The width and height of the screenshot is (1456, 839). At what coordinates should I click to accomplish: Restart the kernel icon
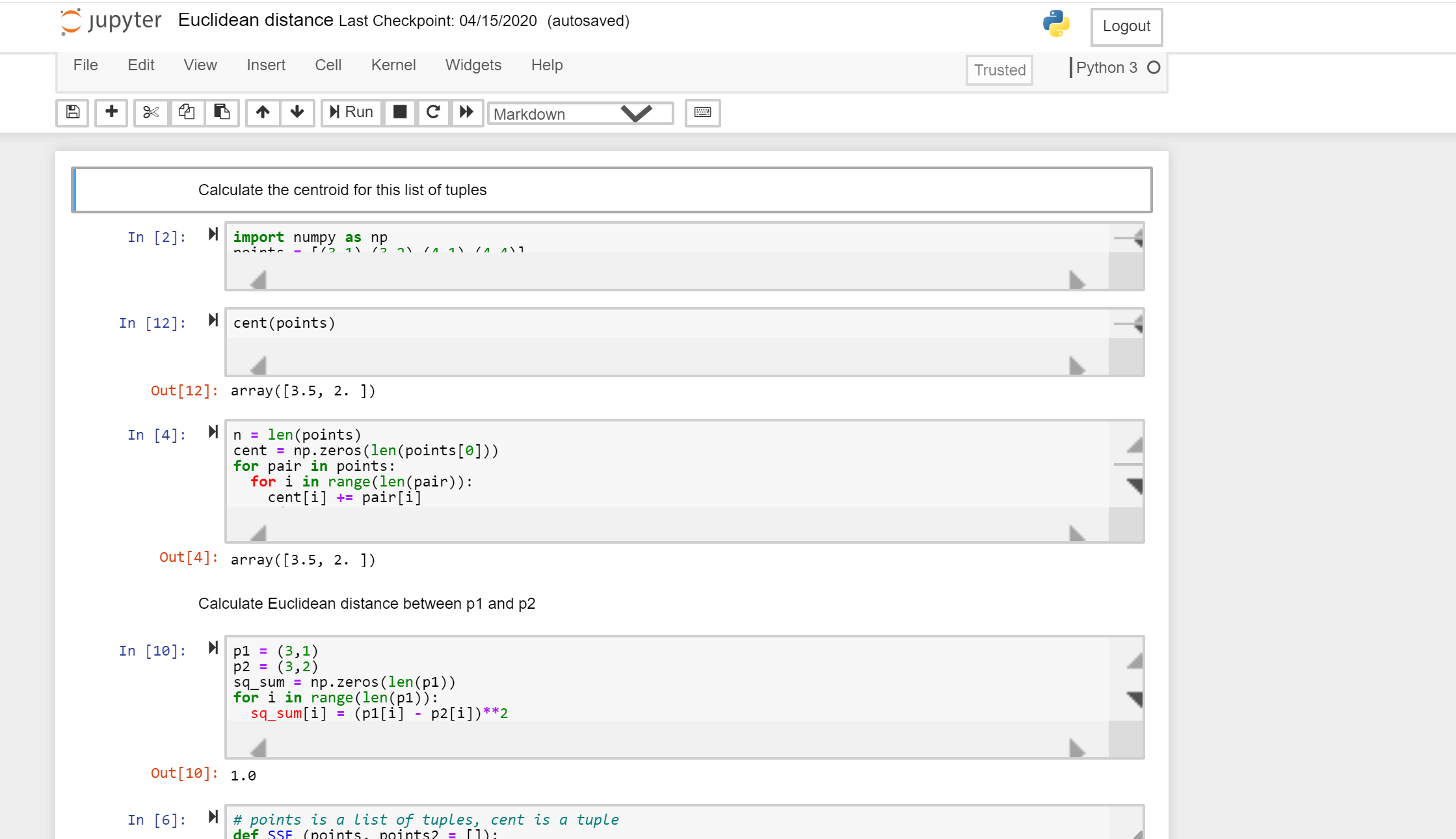point(433,113)
